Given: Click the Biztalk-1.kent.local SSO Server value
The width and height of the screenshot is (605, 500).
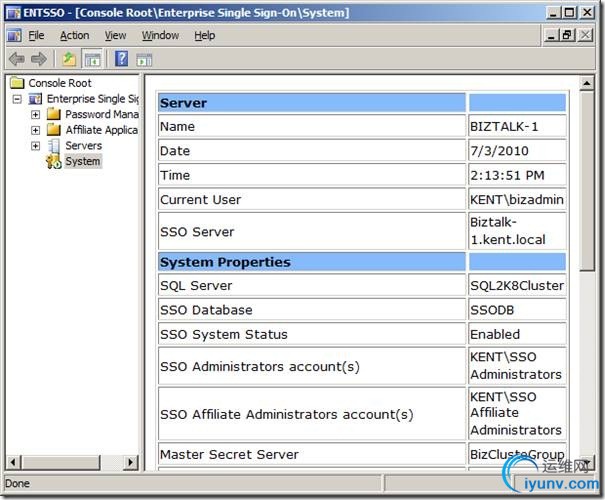Looking at the screenshot, I should tap(508, 231).
